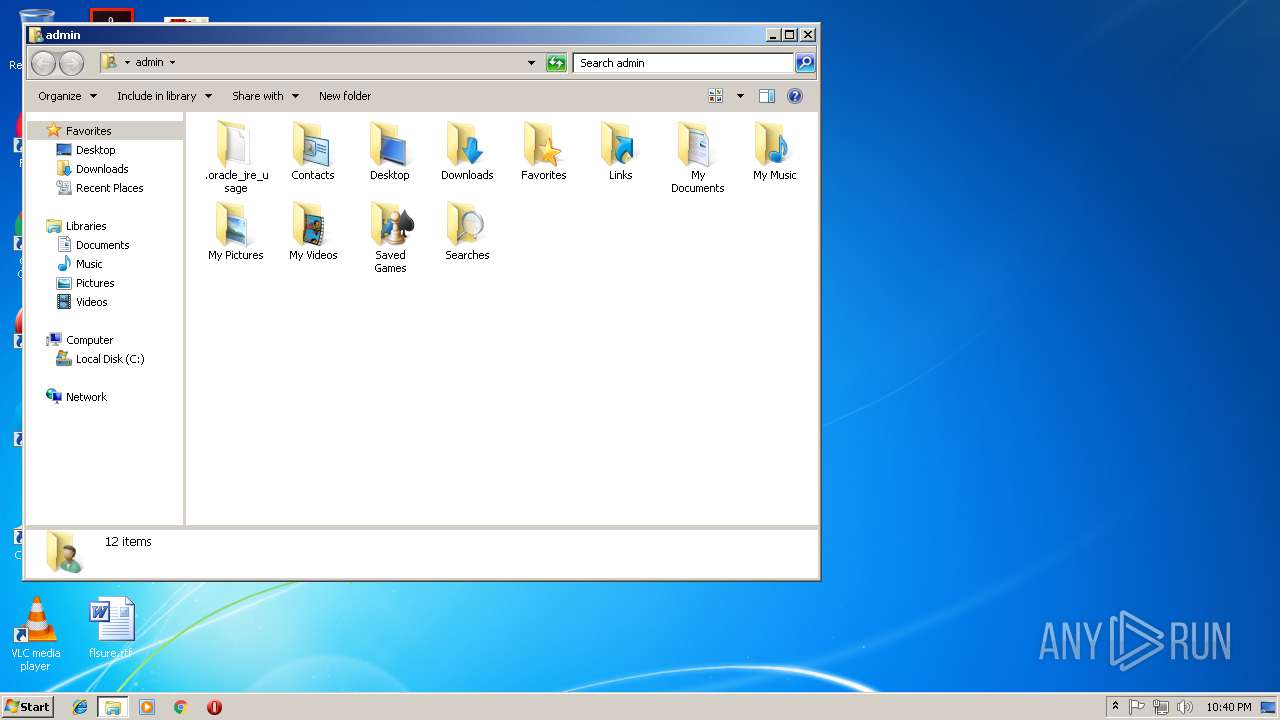
Task: Click the Forward navigation arrow
Action: pos(71,63)
